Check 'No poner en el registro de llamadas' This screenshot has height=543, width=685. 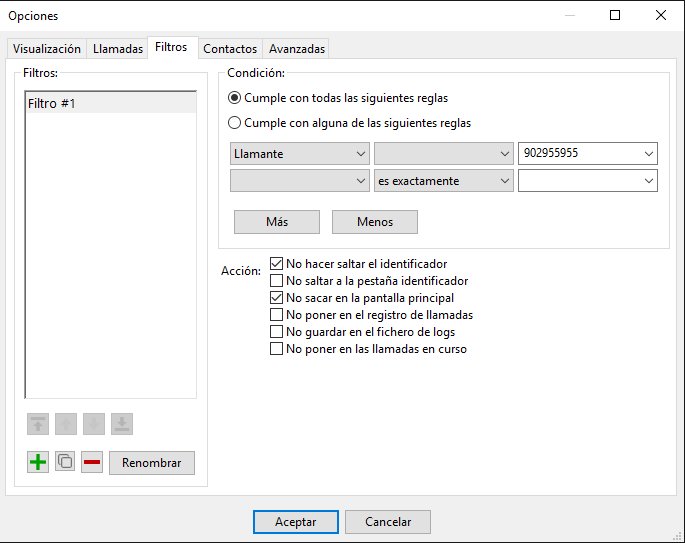coord(278,315)
